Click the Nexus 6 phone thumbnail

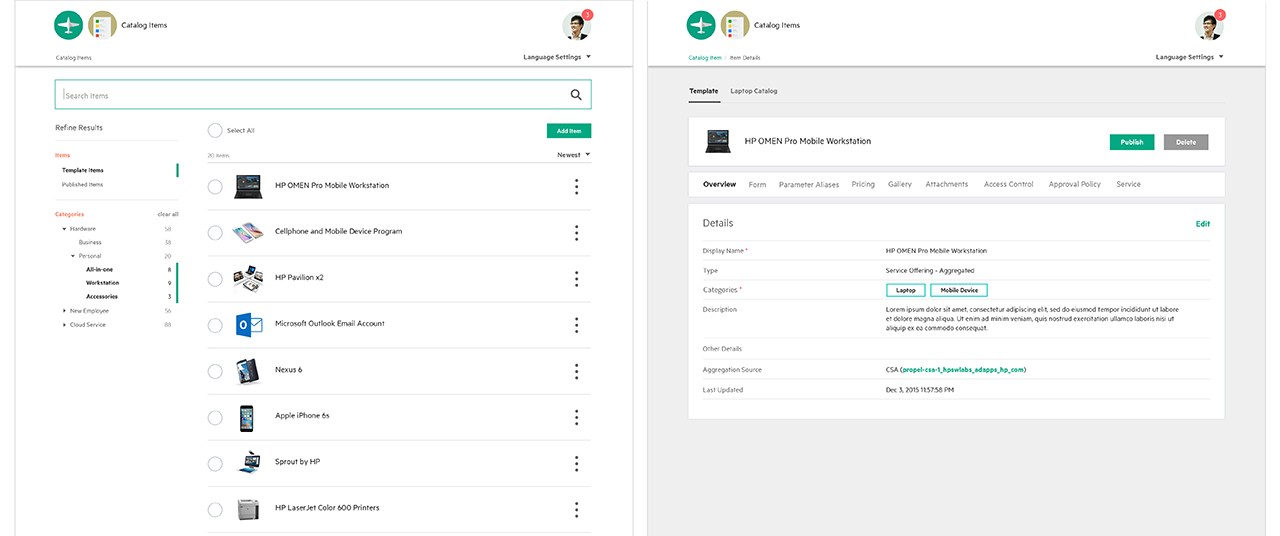click(x=248, y=371)
